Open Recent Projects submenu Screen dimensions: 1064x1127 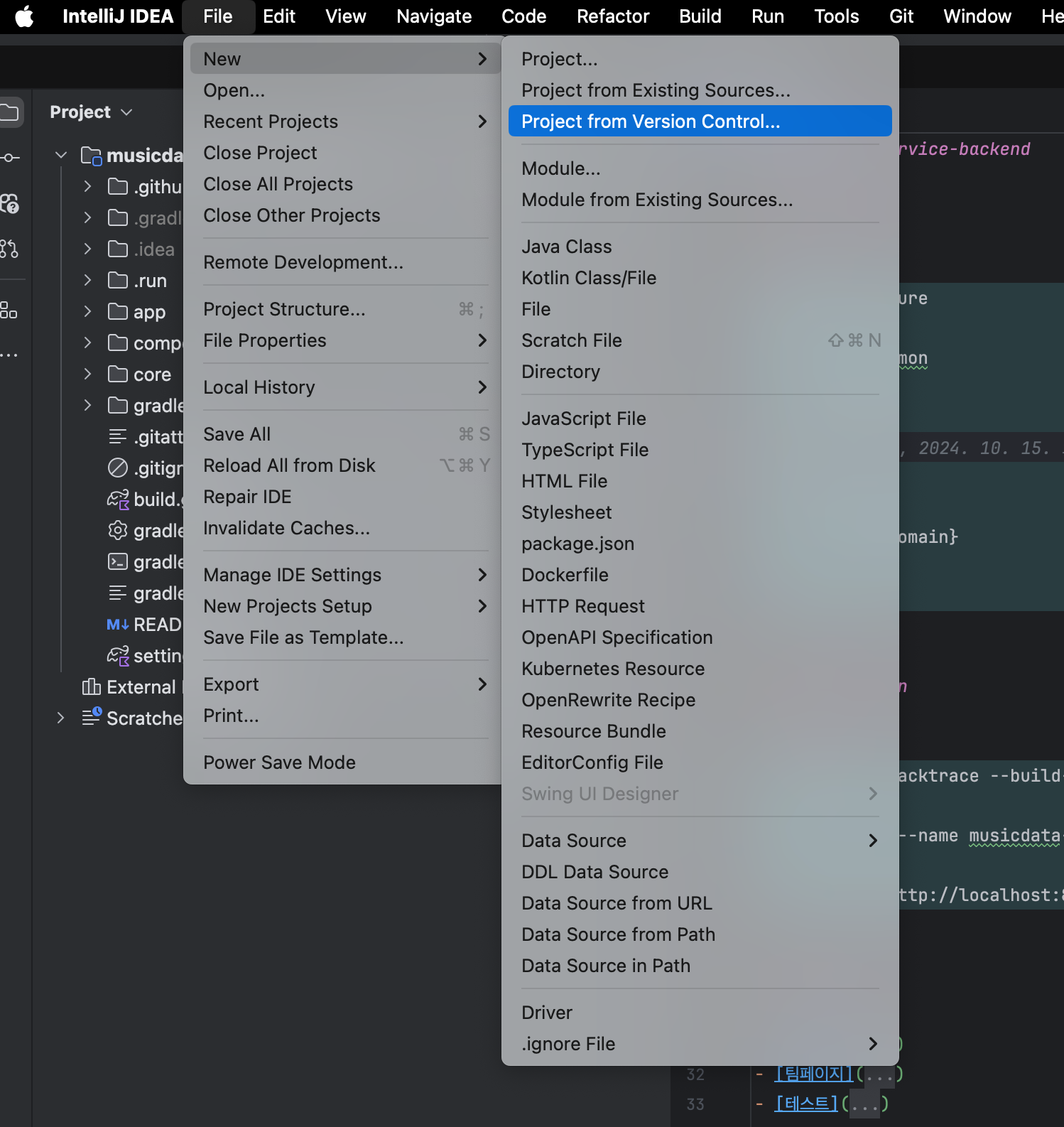coord(346,122)
